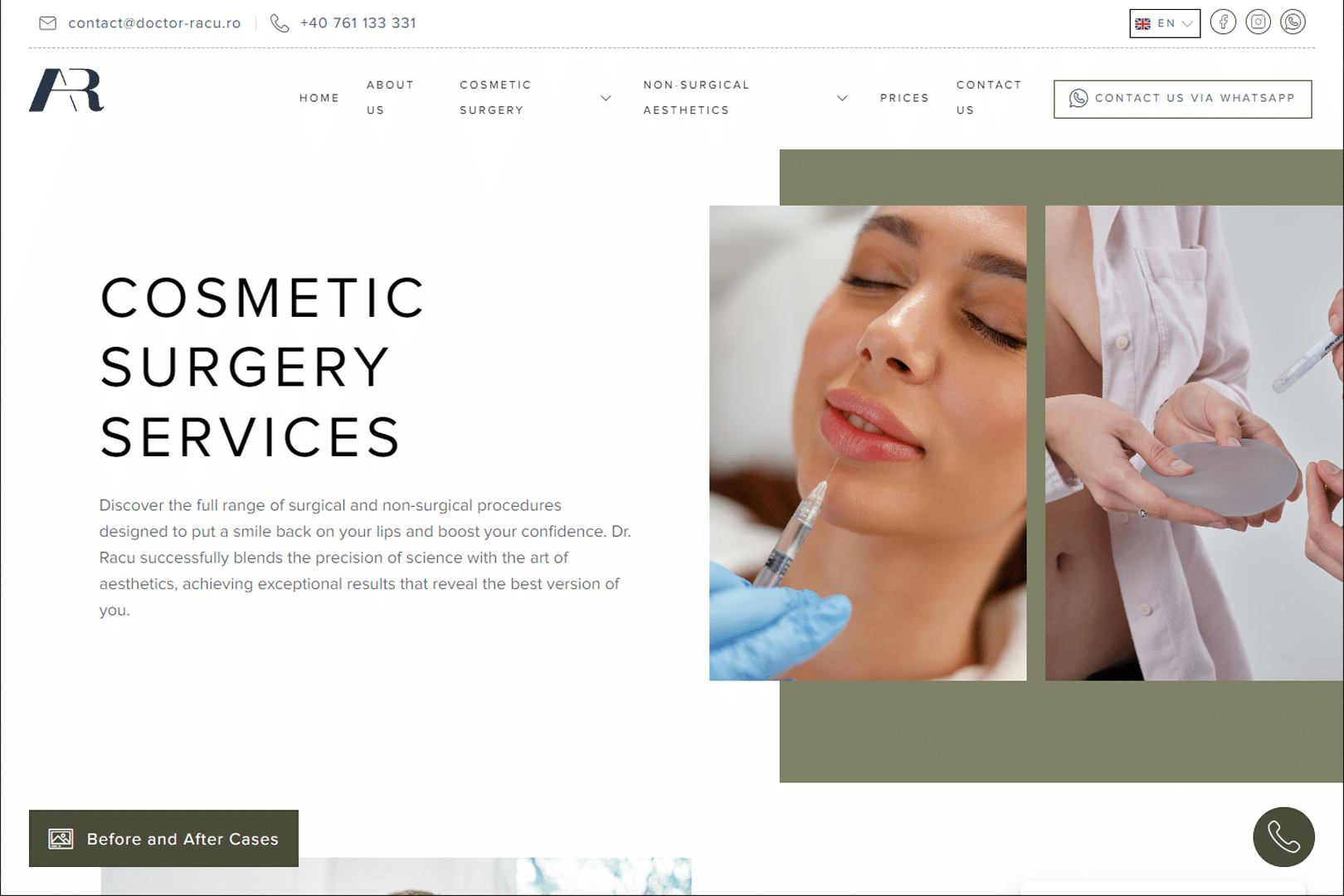Click Contact Us via WhatsApp button

[x=1182, y=99]
